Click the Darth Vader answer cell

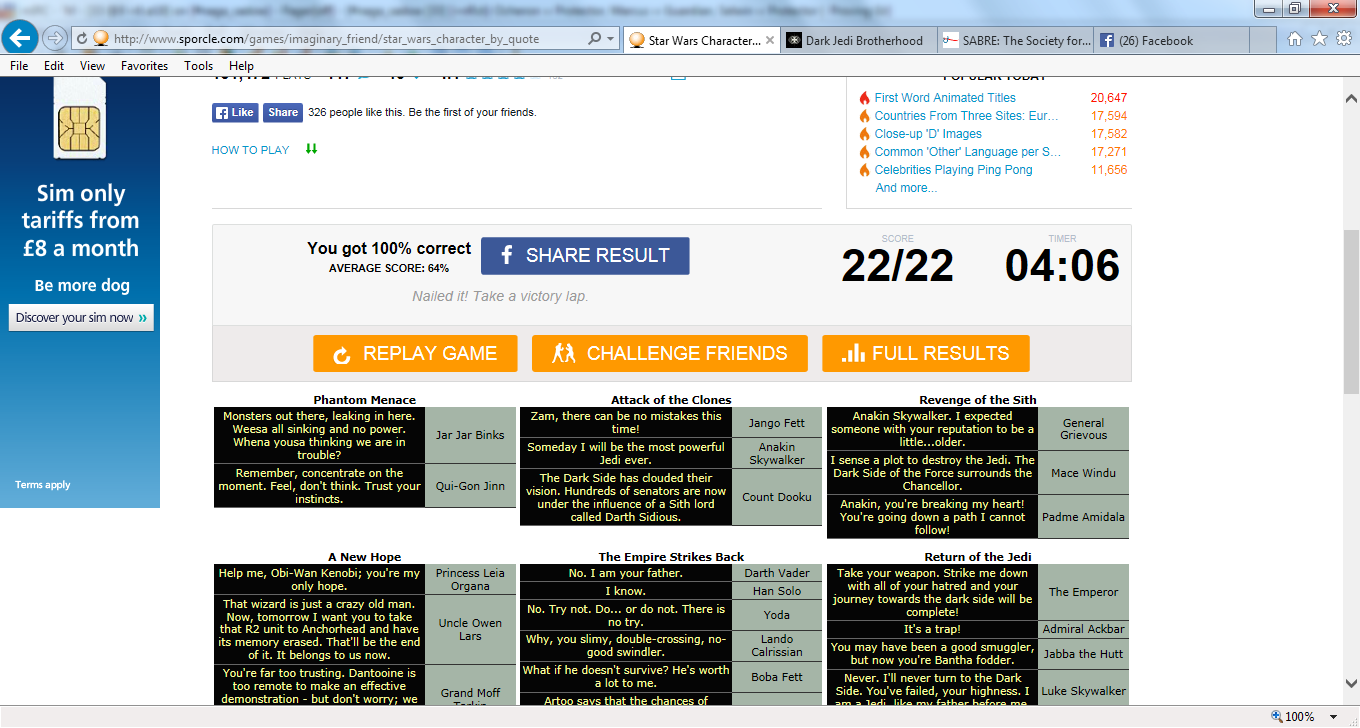(777, 573)
